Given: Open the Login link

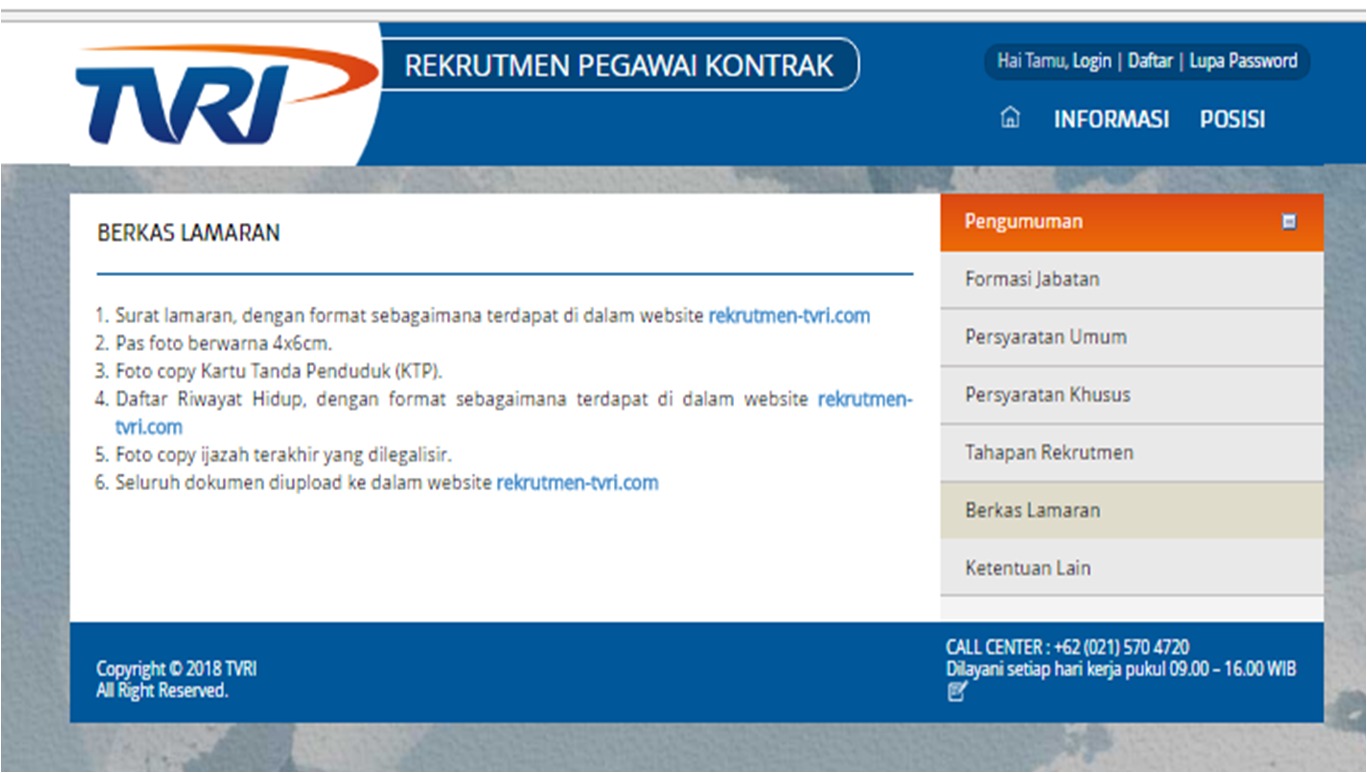Looking at the screenshot, I should coord(1092,61).
